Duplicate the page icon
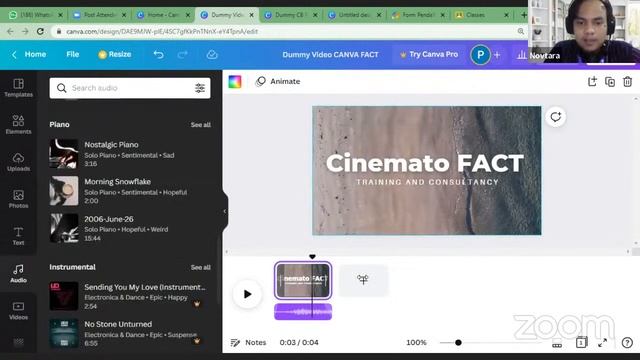 coord(610,82)
